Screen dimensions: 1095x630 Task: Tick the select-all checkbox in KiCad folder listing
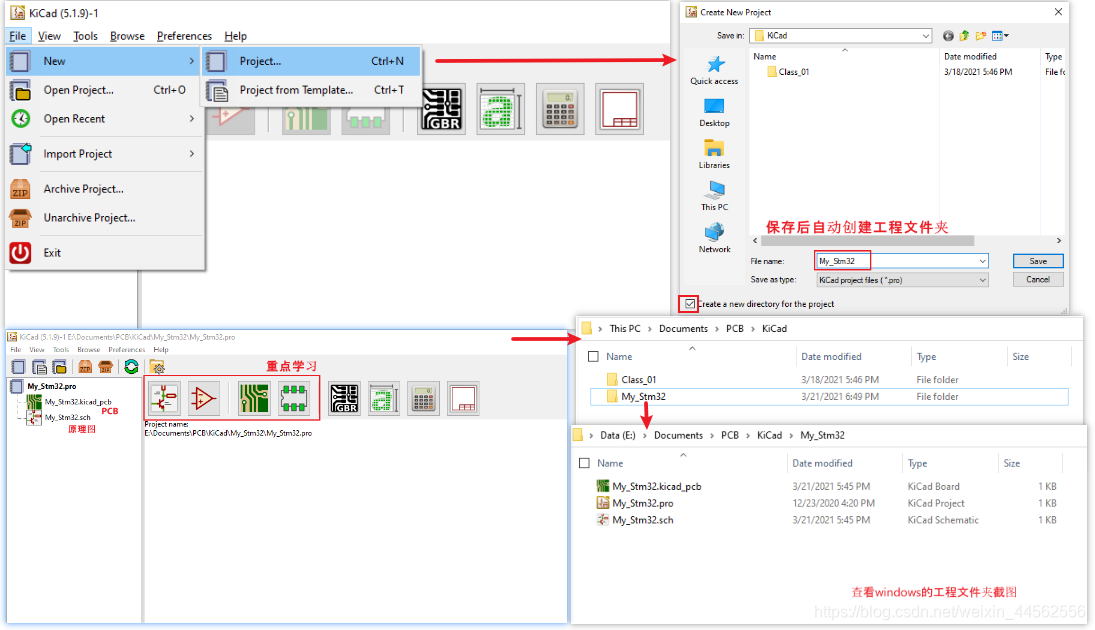tap(594, 357)
